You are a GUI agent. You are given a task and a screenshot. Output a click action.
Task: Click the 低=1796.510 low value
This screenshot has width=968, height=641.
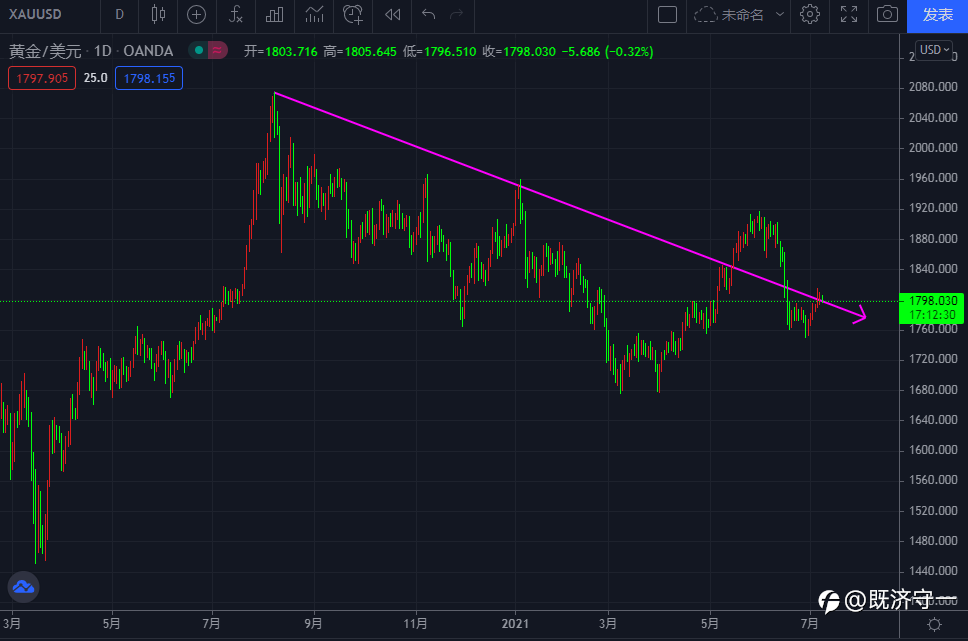click(440, 51)
